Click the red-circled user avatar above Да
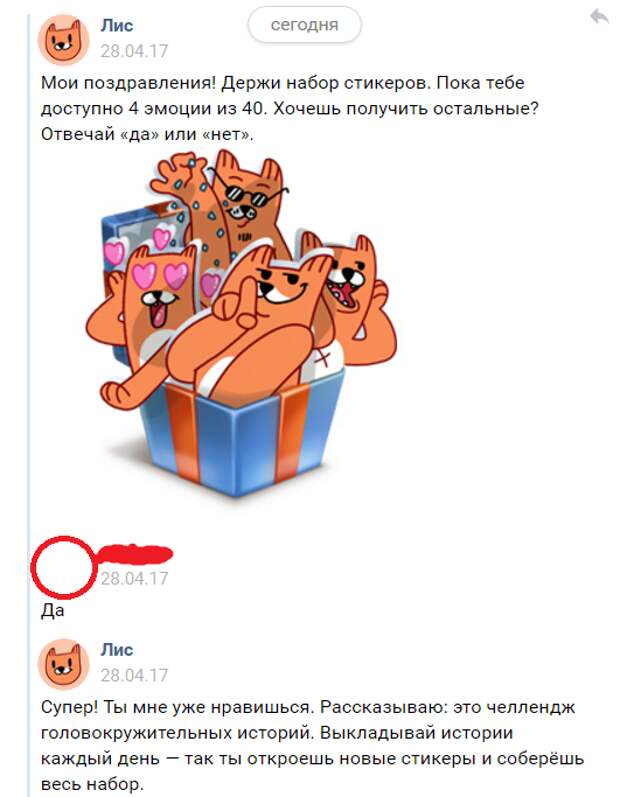 coord(64,566)
